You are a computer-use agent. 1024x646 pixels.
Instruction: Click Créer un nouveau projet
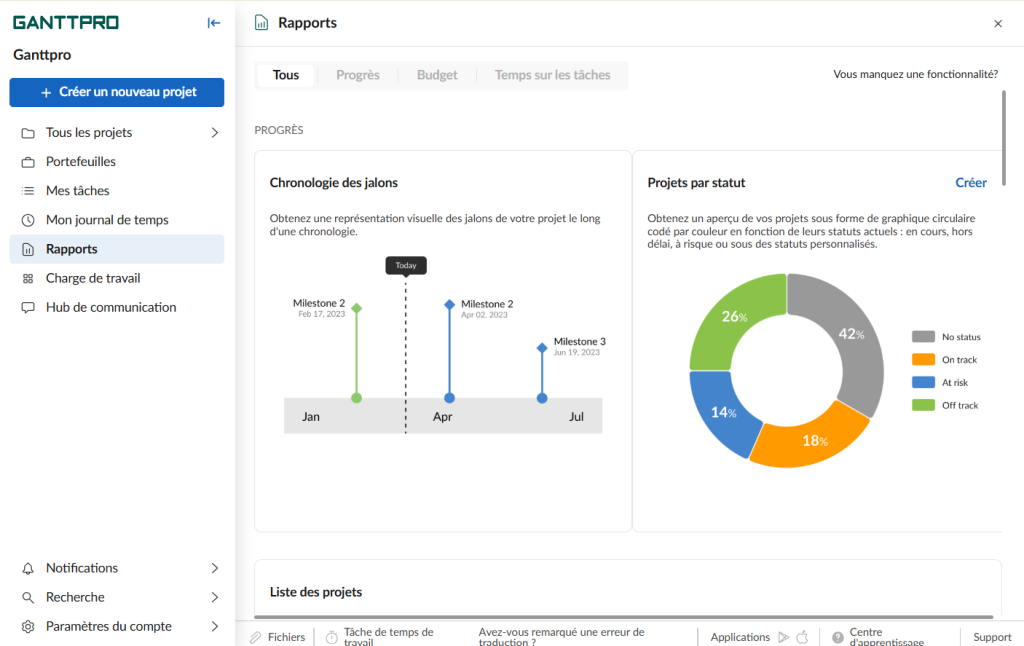116,92
